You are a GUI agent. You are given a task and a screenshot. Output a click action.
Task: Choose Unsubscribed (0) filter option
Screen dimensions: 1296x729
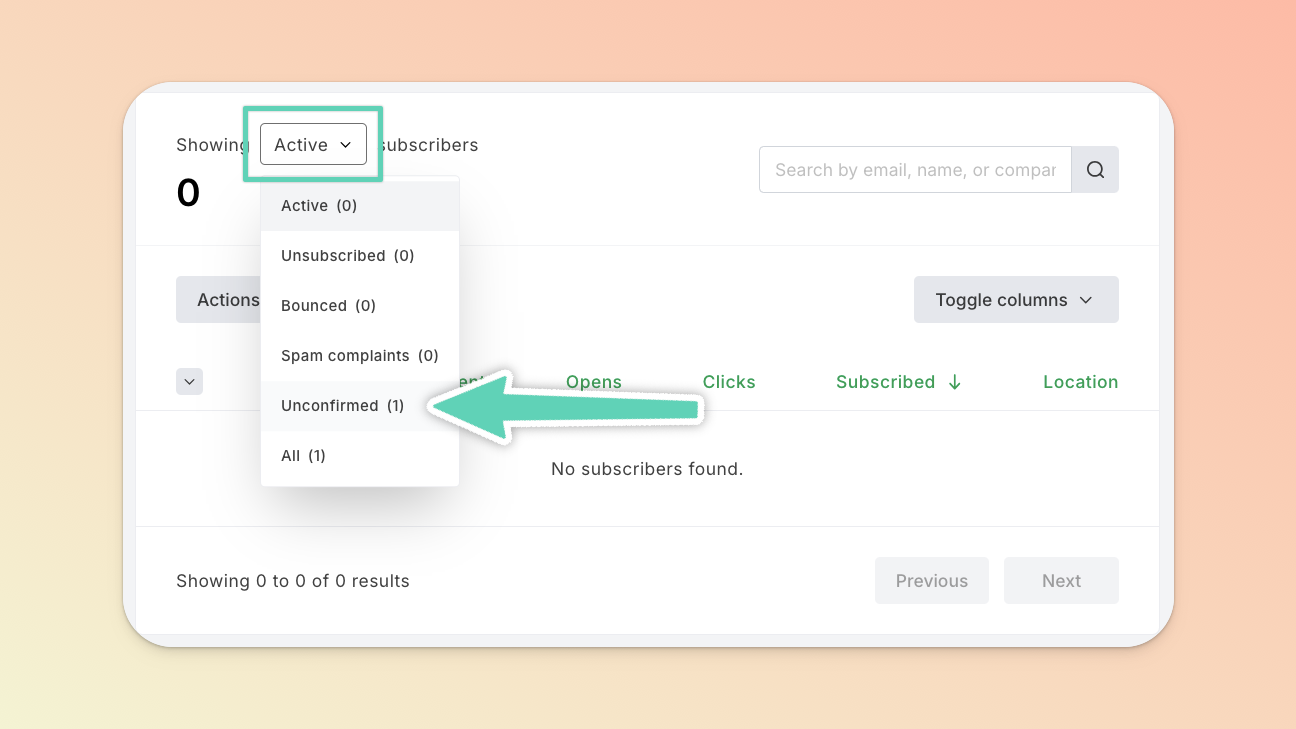point(347,256)
